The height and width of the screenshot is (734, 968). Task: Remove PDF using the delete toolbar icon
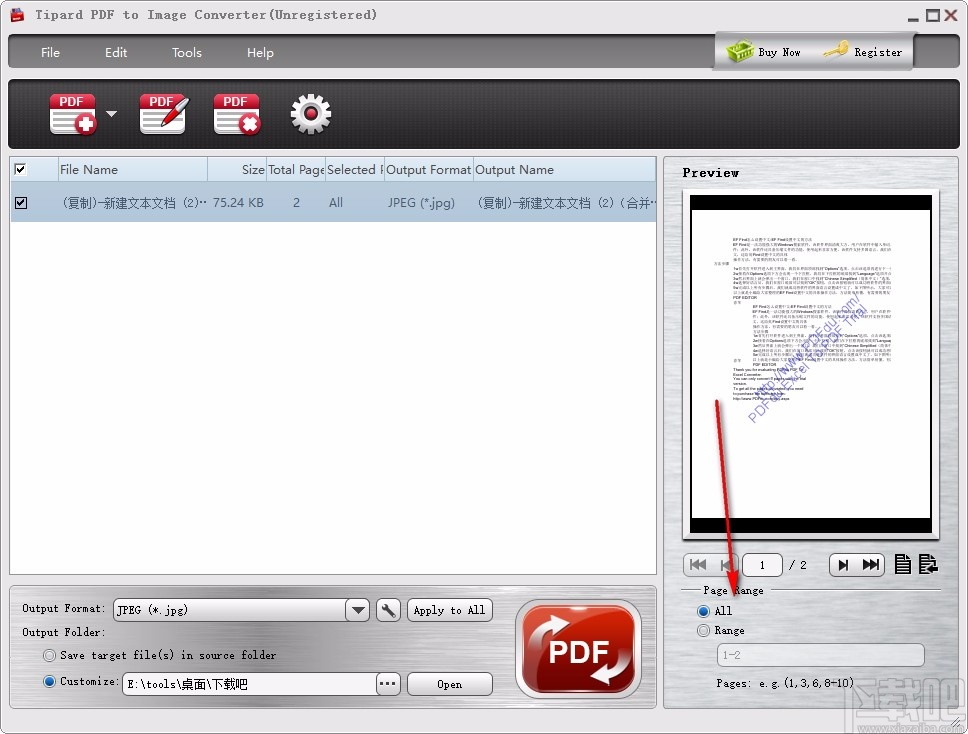(x=236, y=112)
